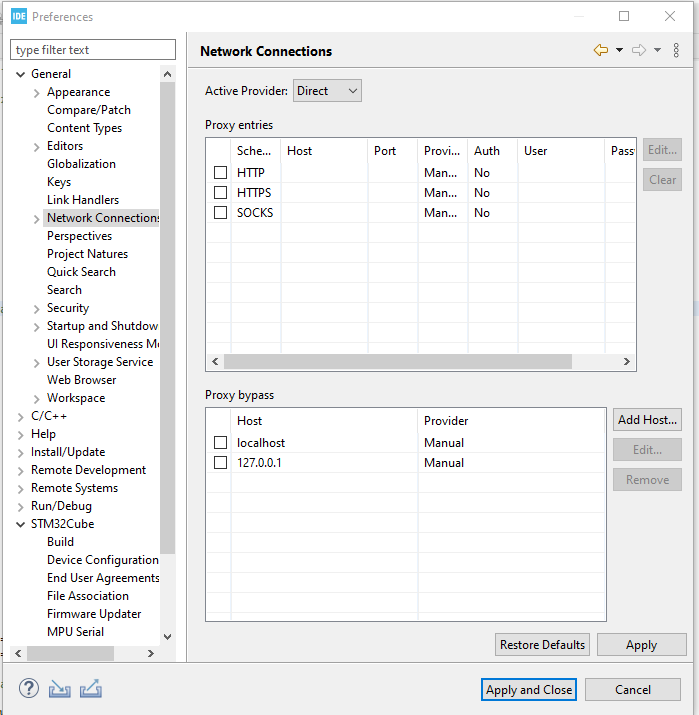Open the Active Provider dropdown
This screenshot has width=699, height=715.
click(327, 91)
